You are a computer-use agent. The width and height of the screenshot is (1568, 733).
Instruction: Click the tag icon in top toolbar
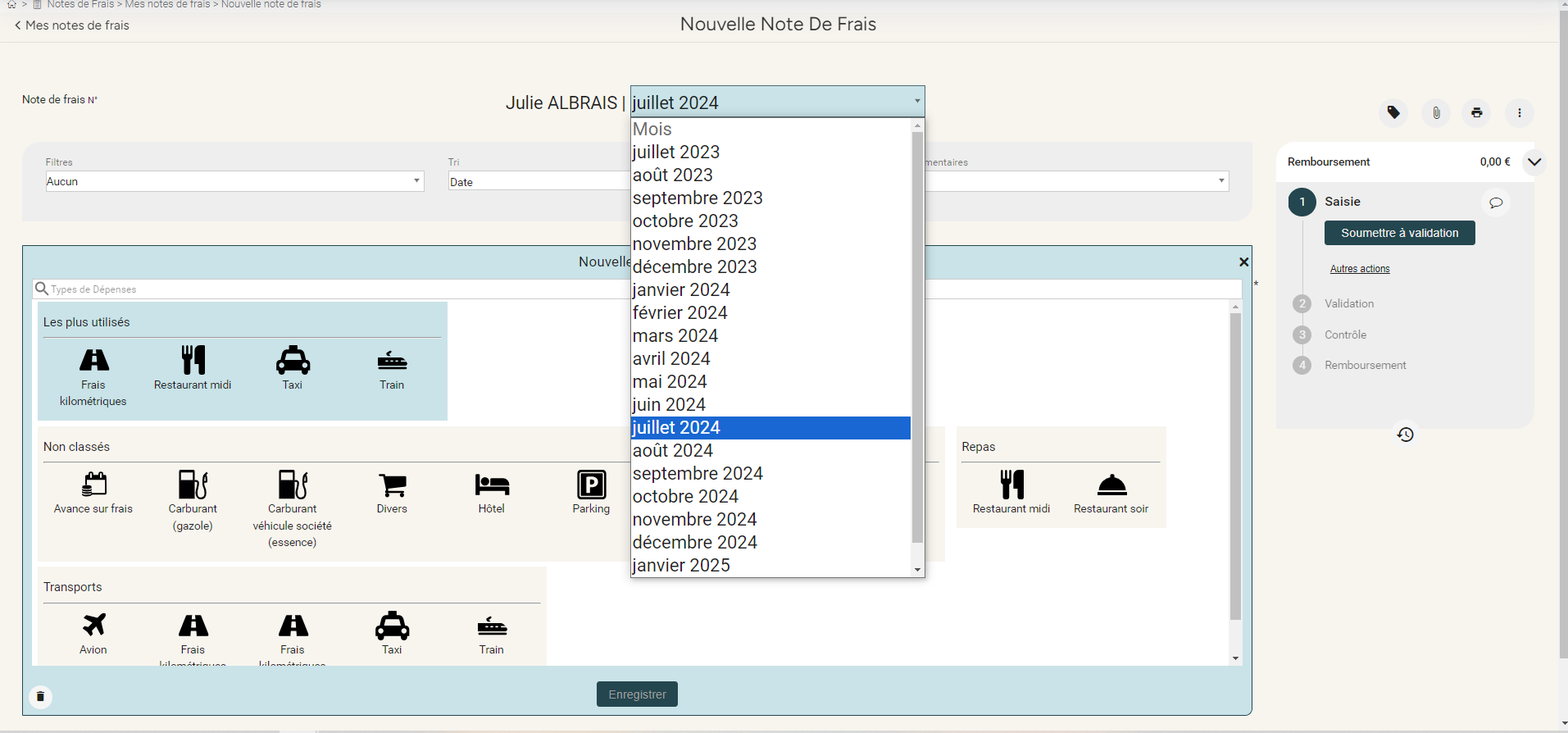1393,112
